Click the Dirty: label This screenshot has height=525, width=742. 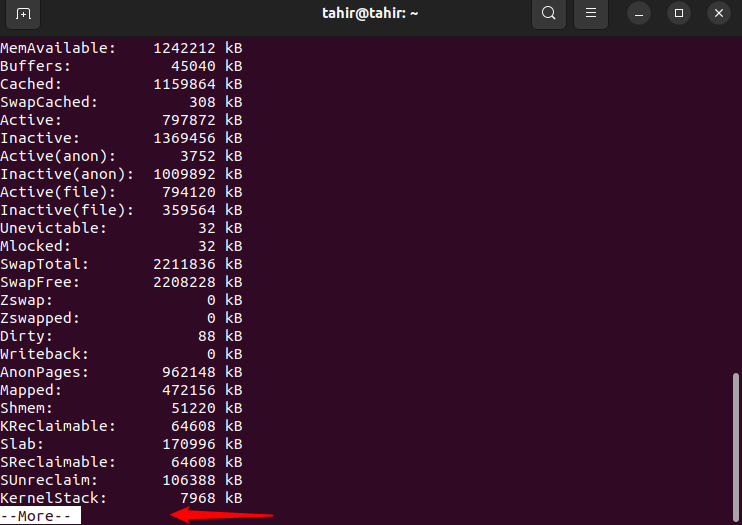pyautogui.click(x=26, y=336)
